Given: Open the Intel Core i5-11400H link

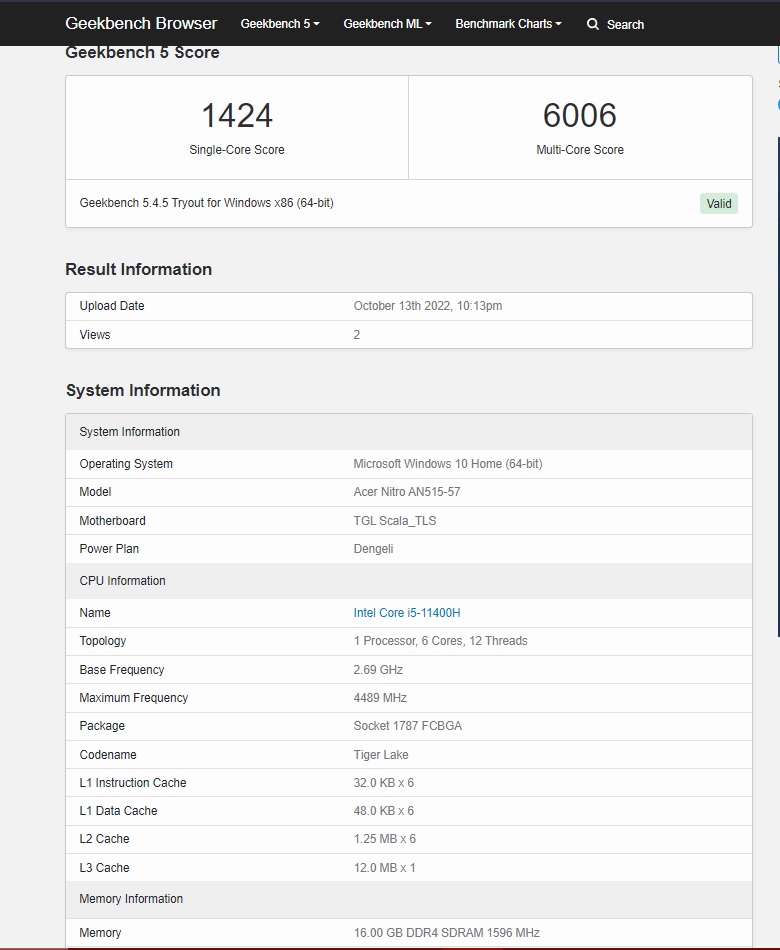Looking at the screenshot, I should (x=407, y=613).
